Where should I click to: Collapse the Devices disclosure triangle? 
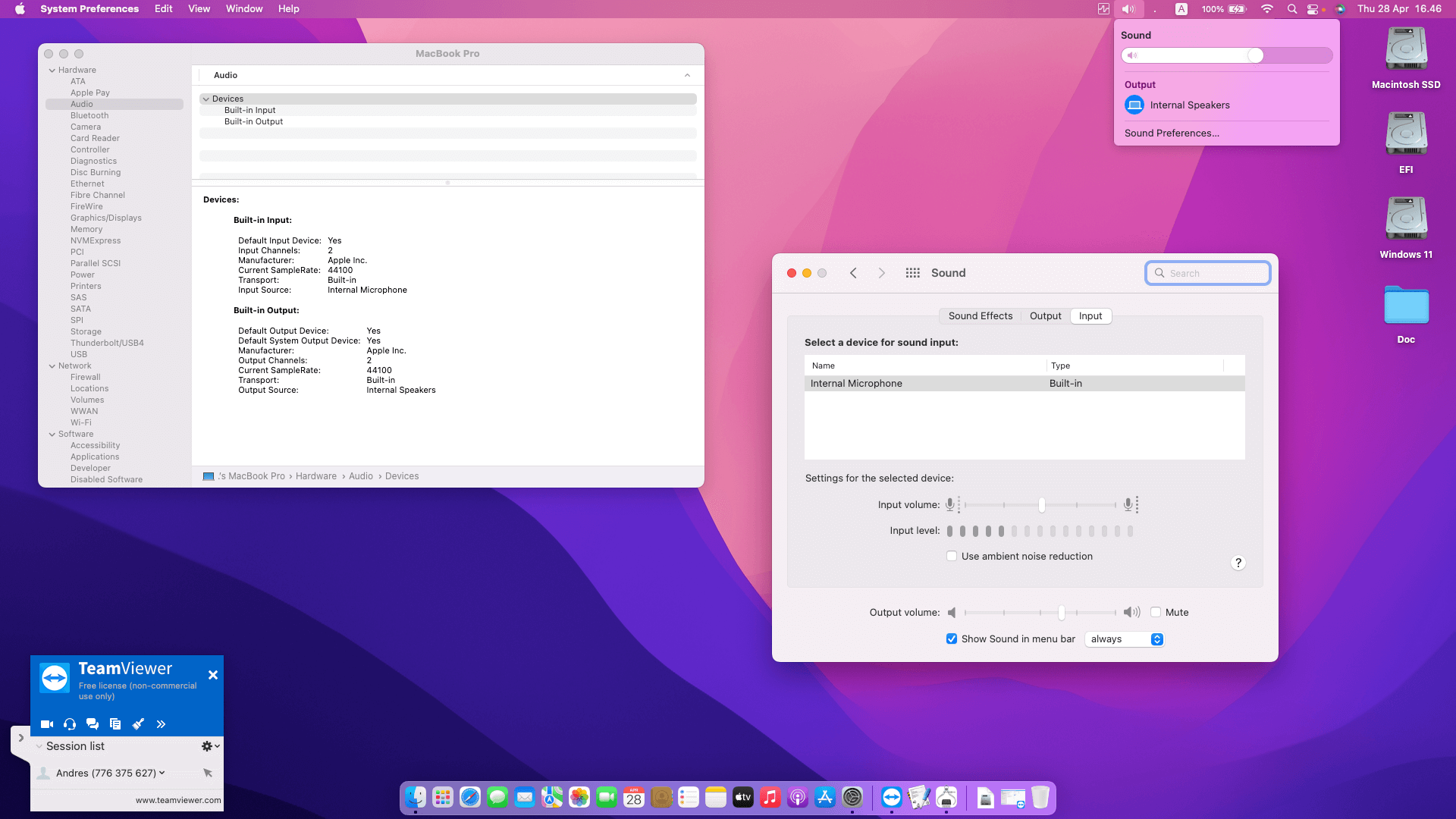[x=206, y=99]
